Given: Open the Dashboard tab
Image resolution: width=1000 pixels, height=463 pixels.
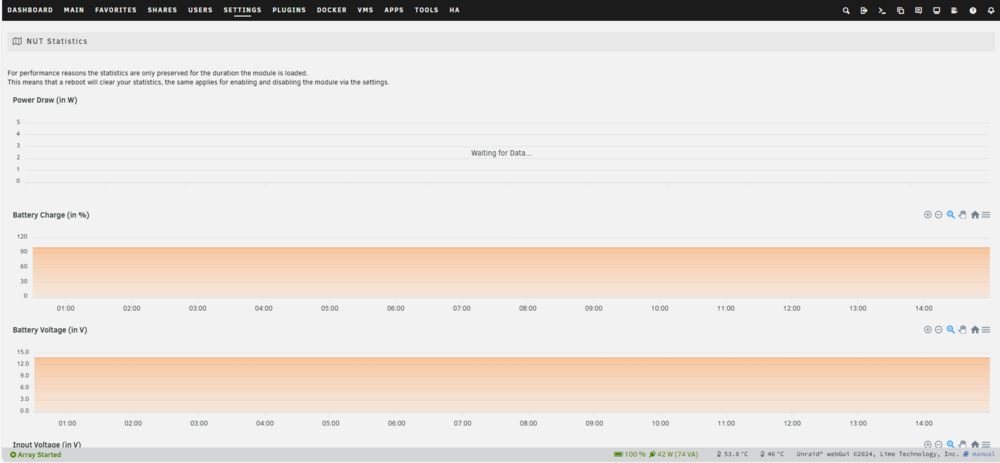Looking at the screenshot, I should click(30, 10).
